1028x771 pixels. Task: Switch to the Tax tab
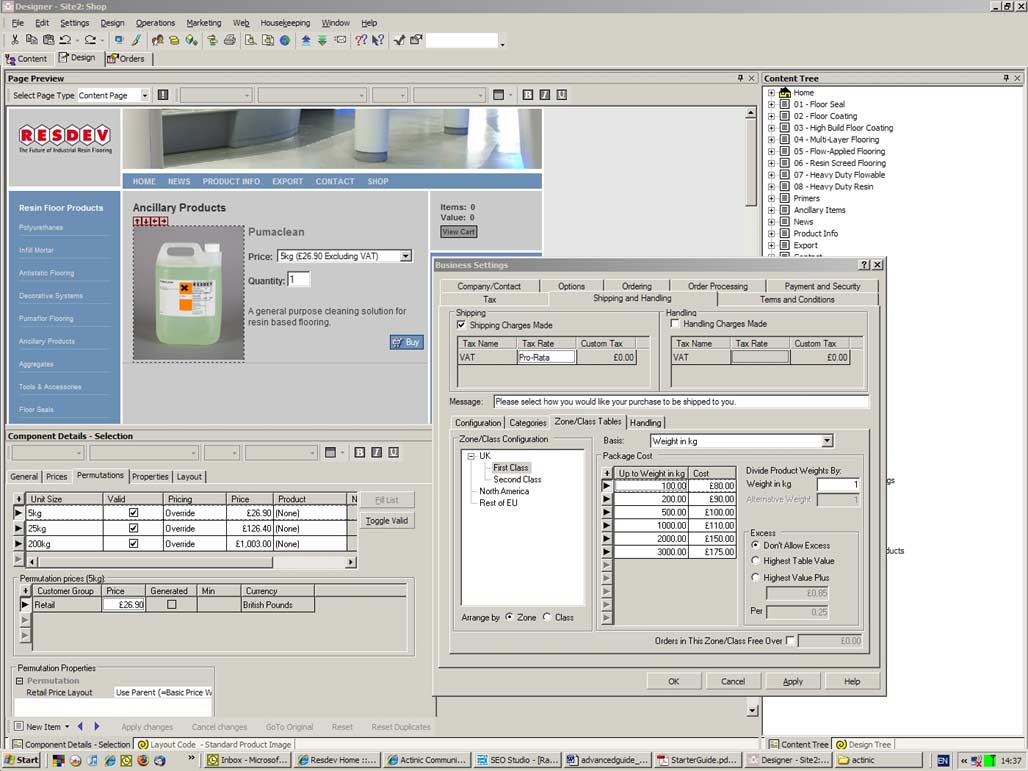(489, 300)
